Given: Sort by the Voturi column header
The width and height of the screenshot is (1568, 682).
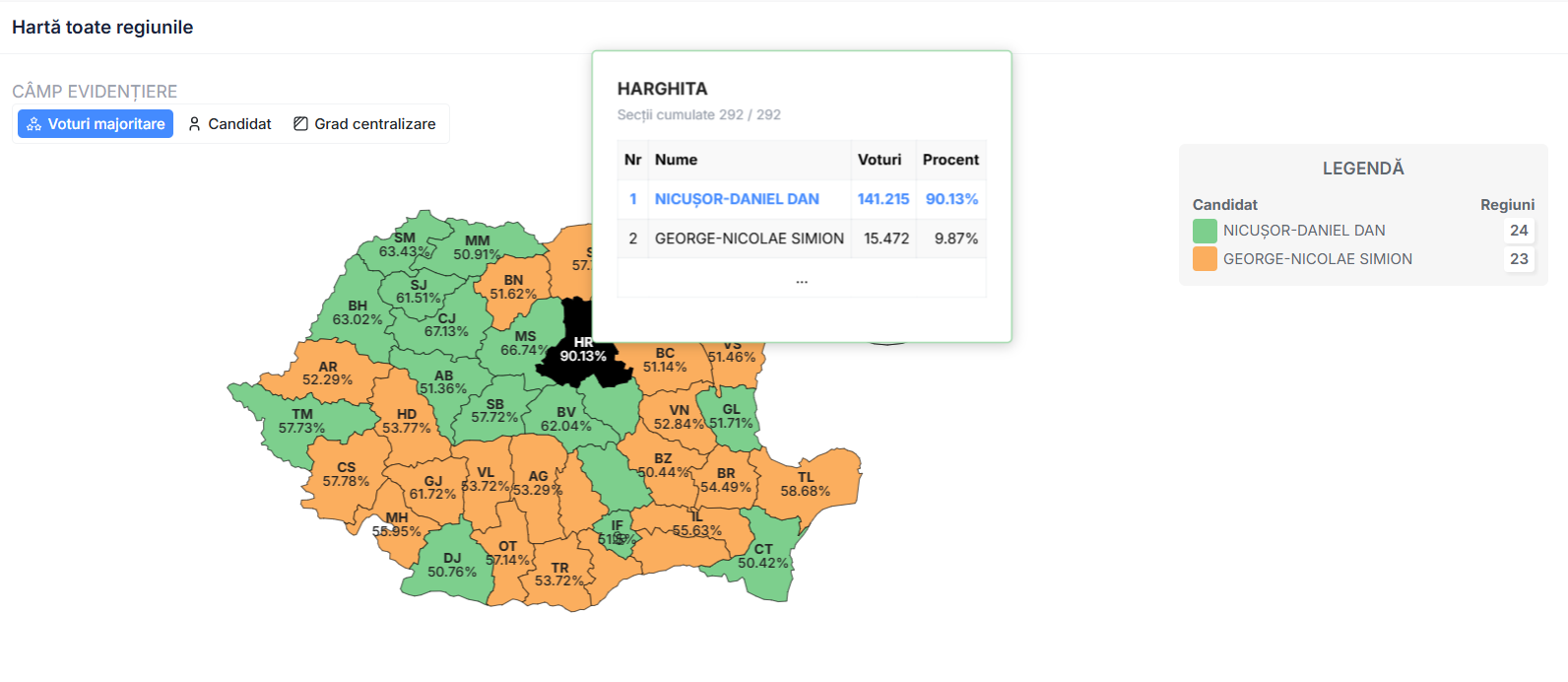Looking at the screenshot, I should (x=879, y=160).
